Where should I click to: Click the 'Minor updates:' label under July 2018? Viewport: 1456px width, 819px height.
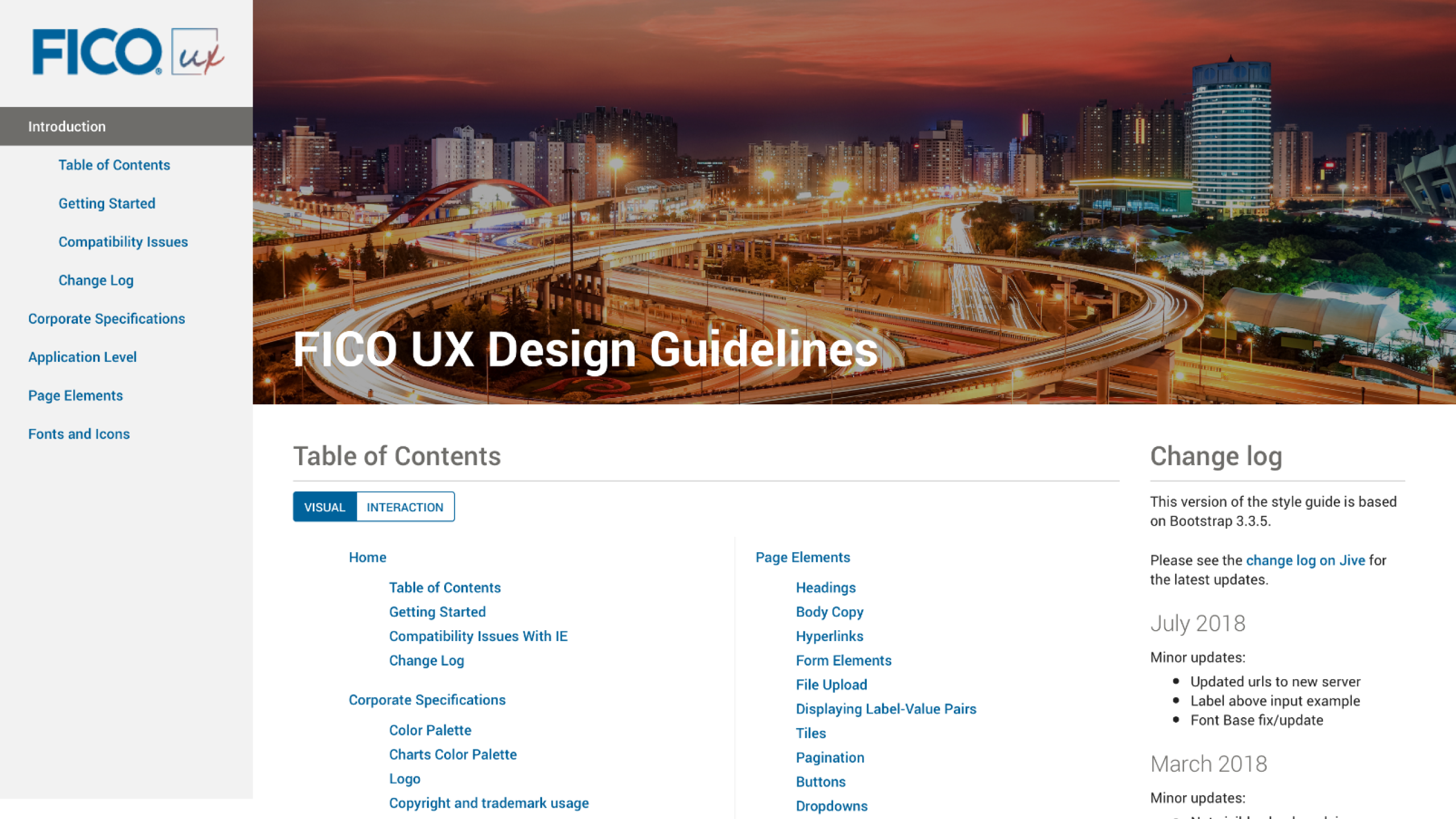(x=1198, y=658)
